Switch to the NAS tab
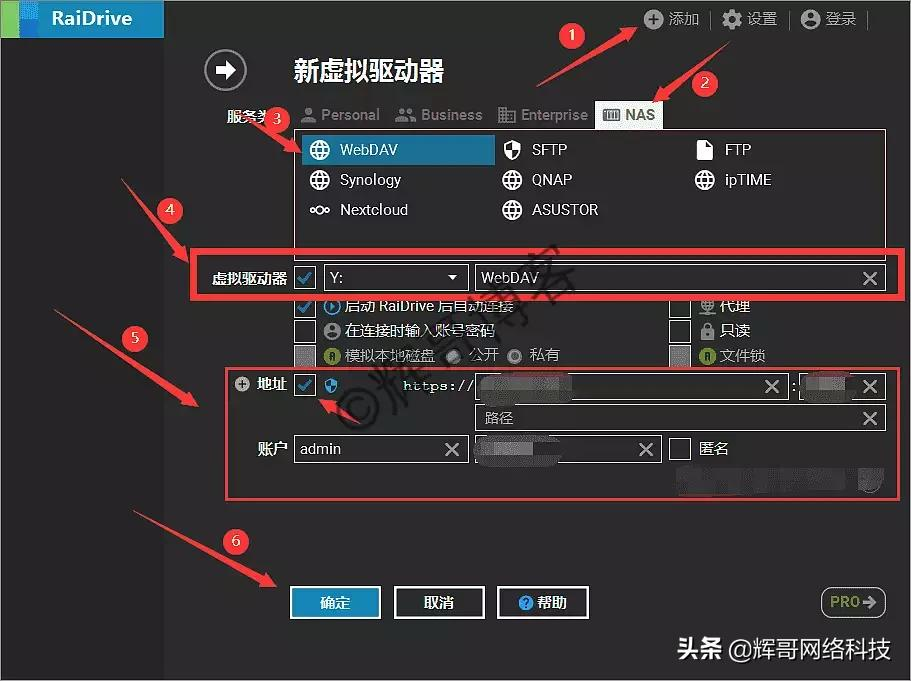This screenshot has width=911, height=681. 629,114
